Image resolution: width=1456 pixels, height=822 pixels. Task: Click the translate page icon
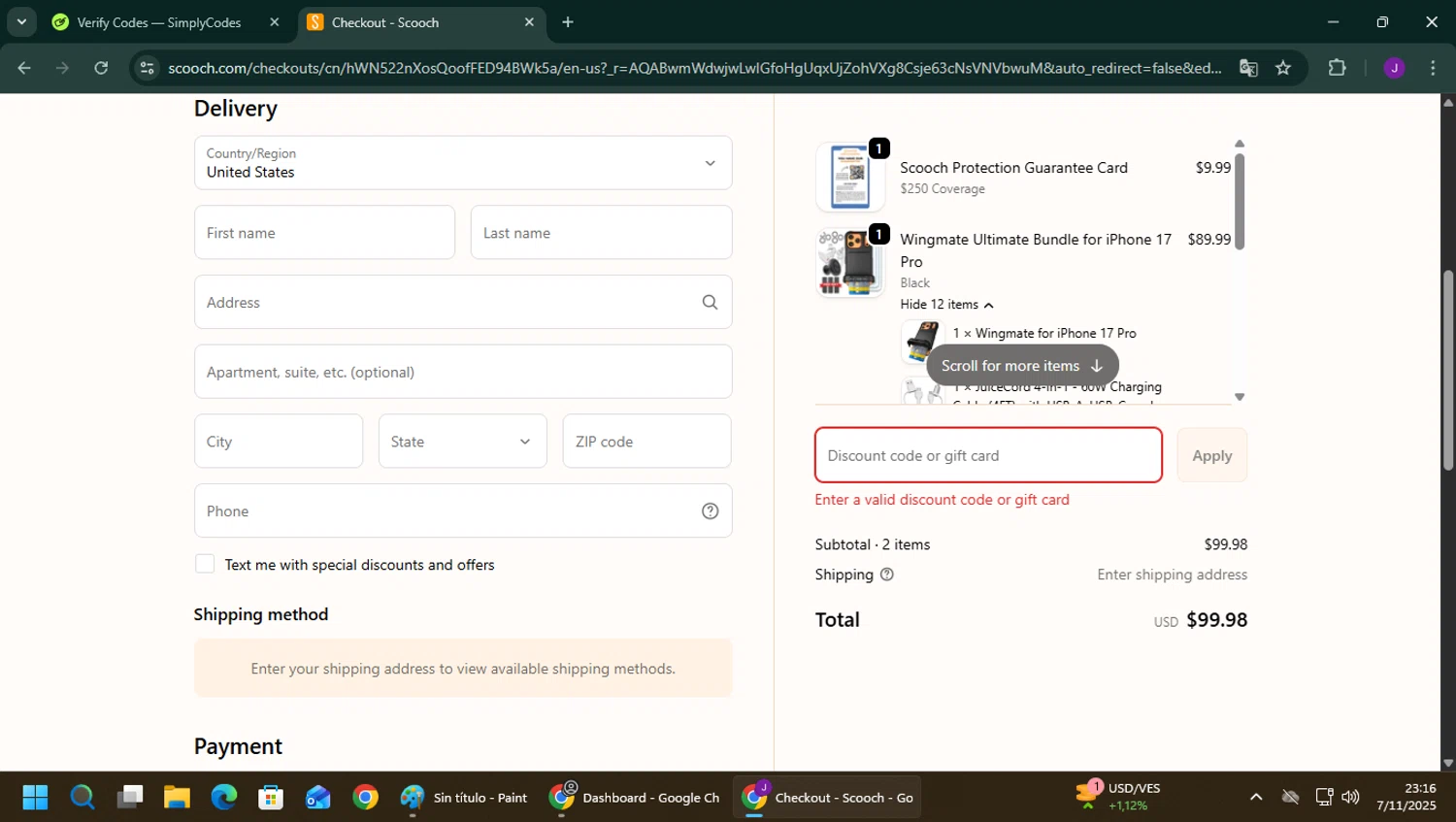(x=1248, y=68)
